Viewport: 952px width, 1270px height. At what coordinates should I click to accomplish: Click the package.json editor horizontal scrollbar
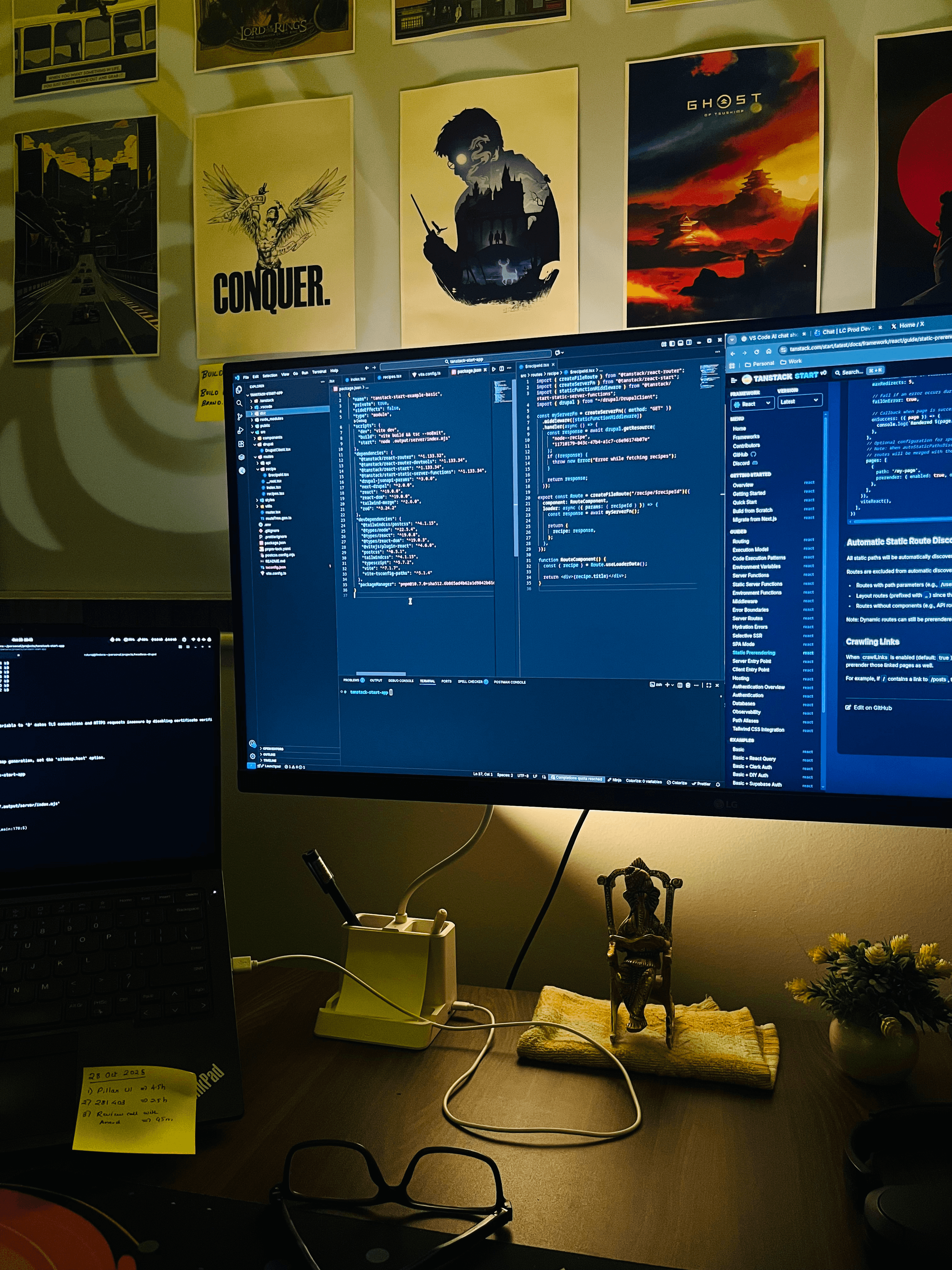click(381, 673)
